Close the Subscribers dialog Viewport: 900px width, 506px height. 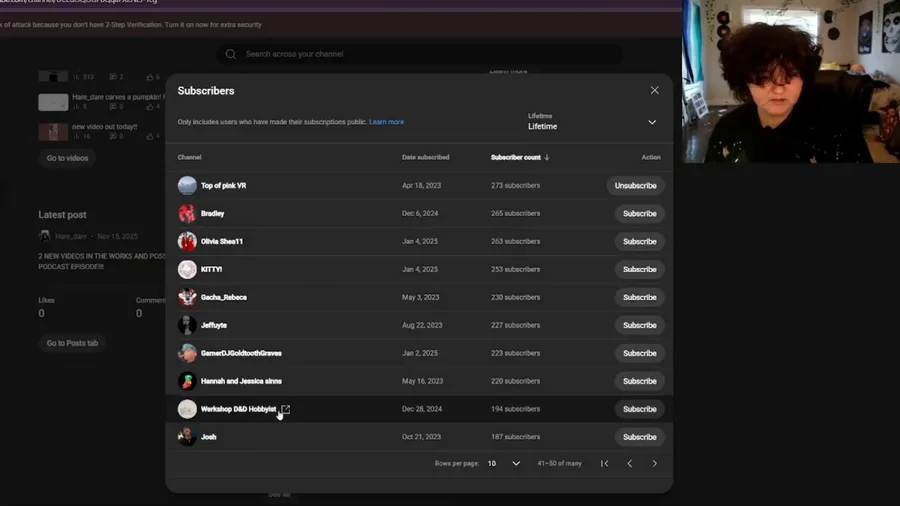654,90
